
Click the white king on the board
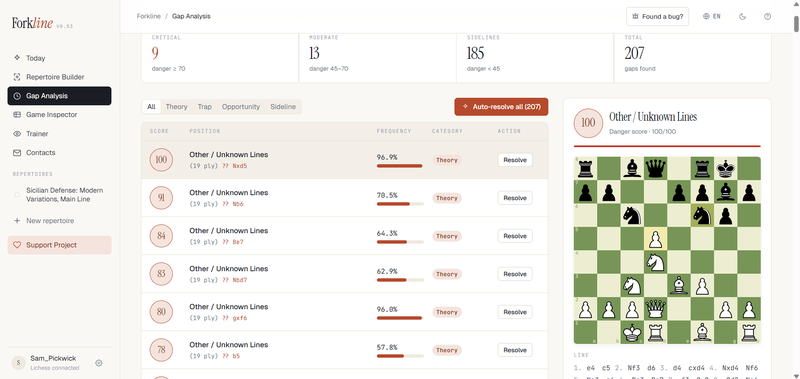pyautogui.click(x=633, y=332)
